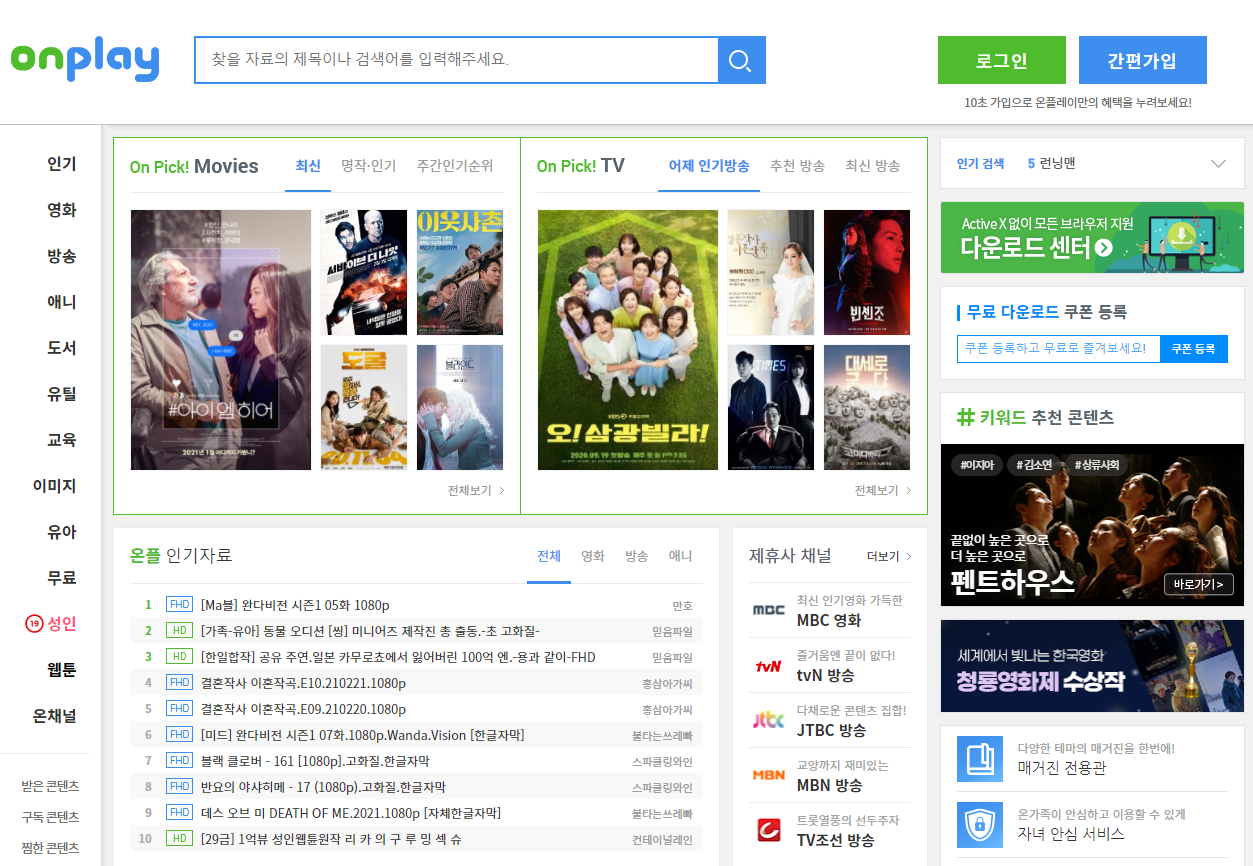Click the onplay logo
The width and height of the screenshot is (1253, 866).
pos(85,60)
